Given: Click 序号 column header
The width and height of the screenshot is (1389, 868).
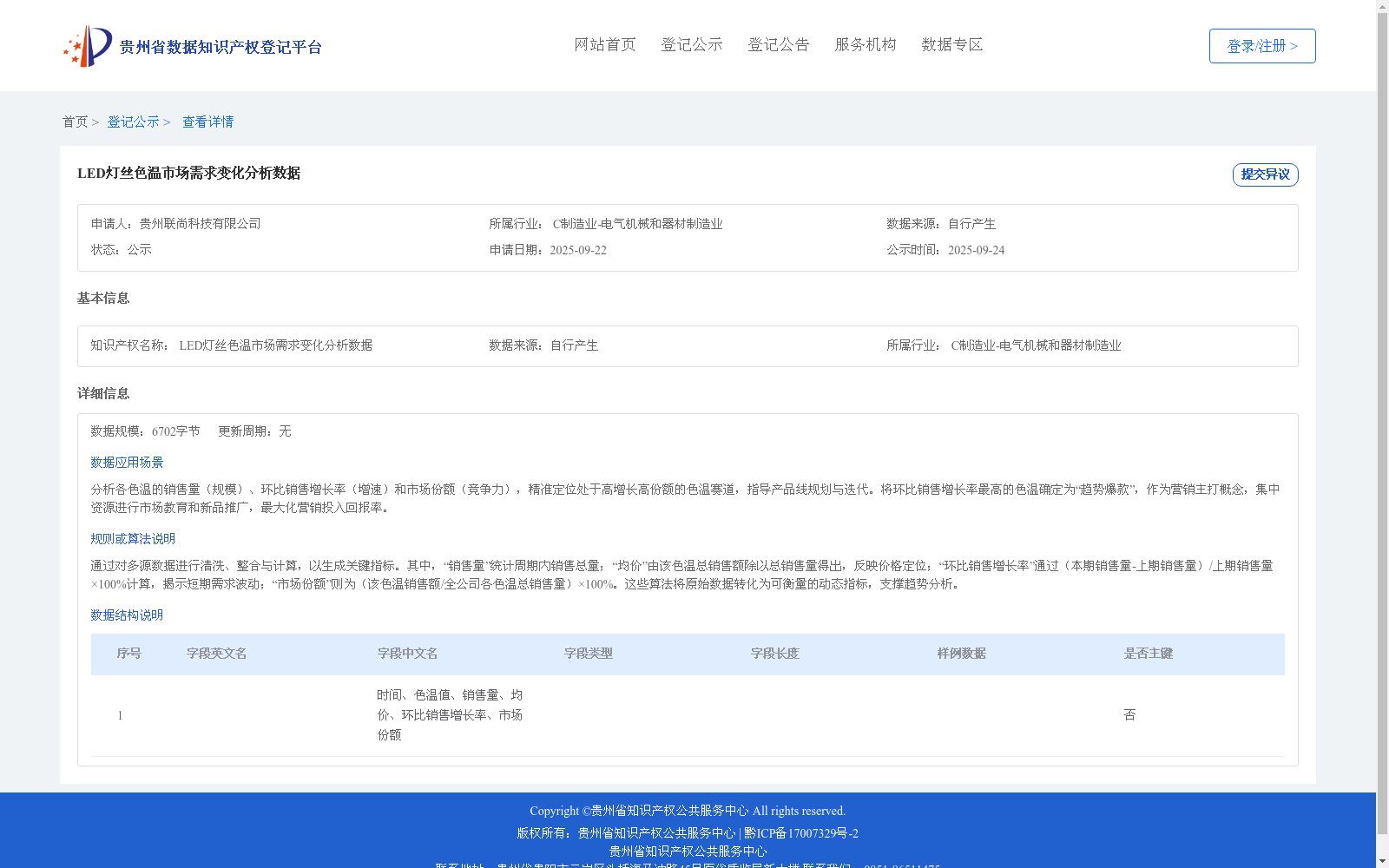Looking at the screenshot, I should click(x=129, y=654).
